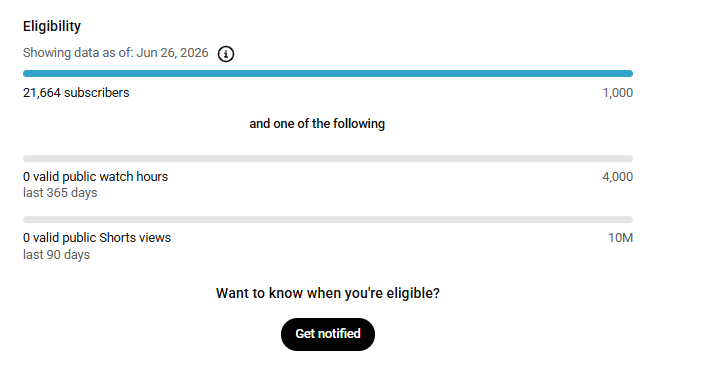Click the 4,000 watch hours threshold

[x=618, y=177]
